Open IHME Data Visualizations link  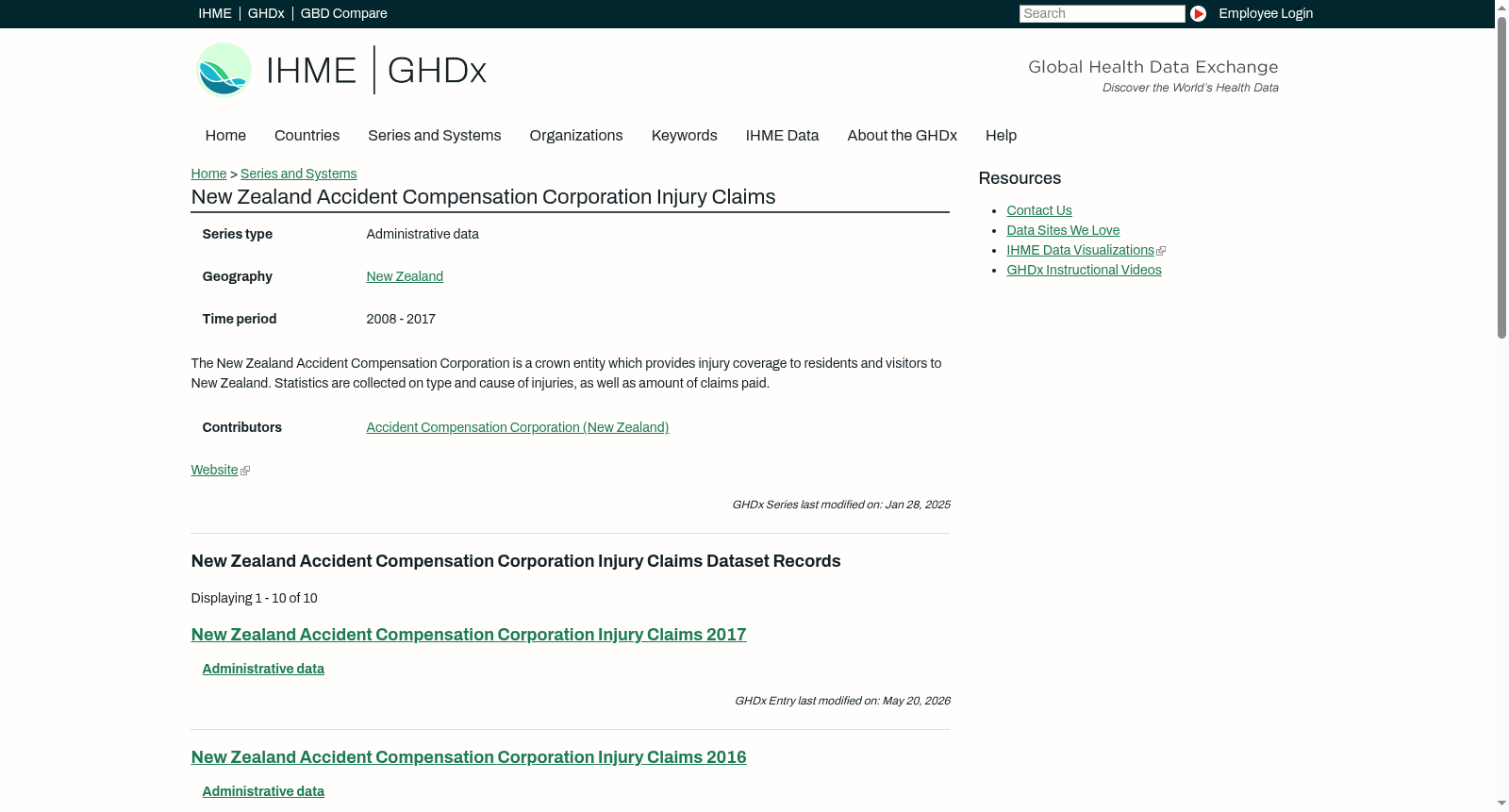(1080, 250)
